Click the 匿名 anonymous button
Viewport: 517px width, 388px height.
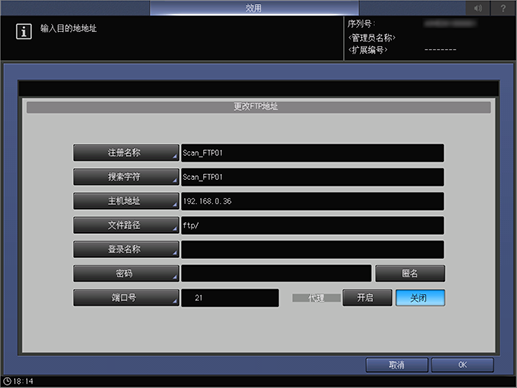410,273
